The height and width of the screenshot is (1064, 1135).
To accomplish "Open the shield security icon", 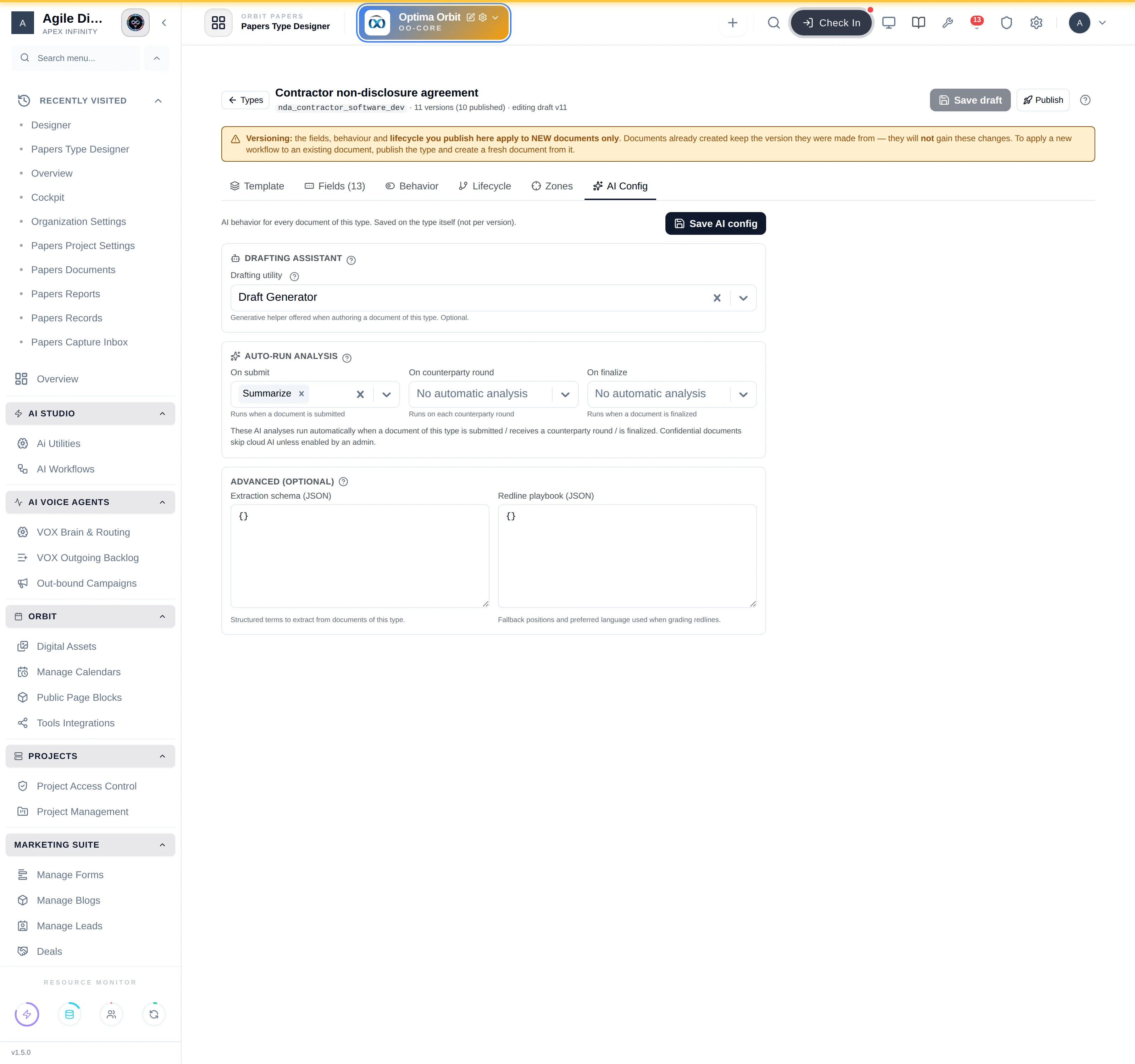I will [x=1007, y=23].
